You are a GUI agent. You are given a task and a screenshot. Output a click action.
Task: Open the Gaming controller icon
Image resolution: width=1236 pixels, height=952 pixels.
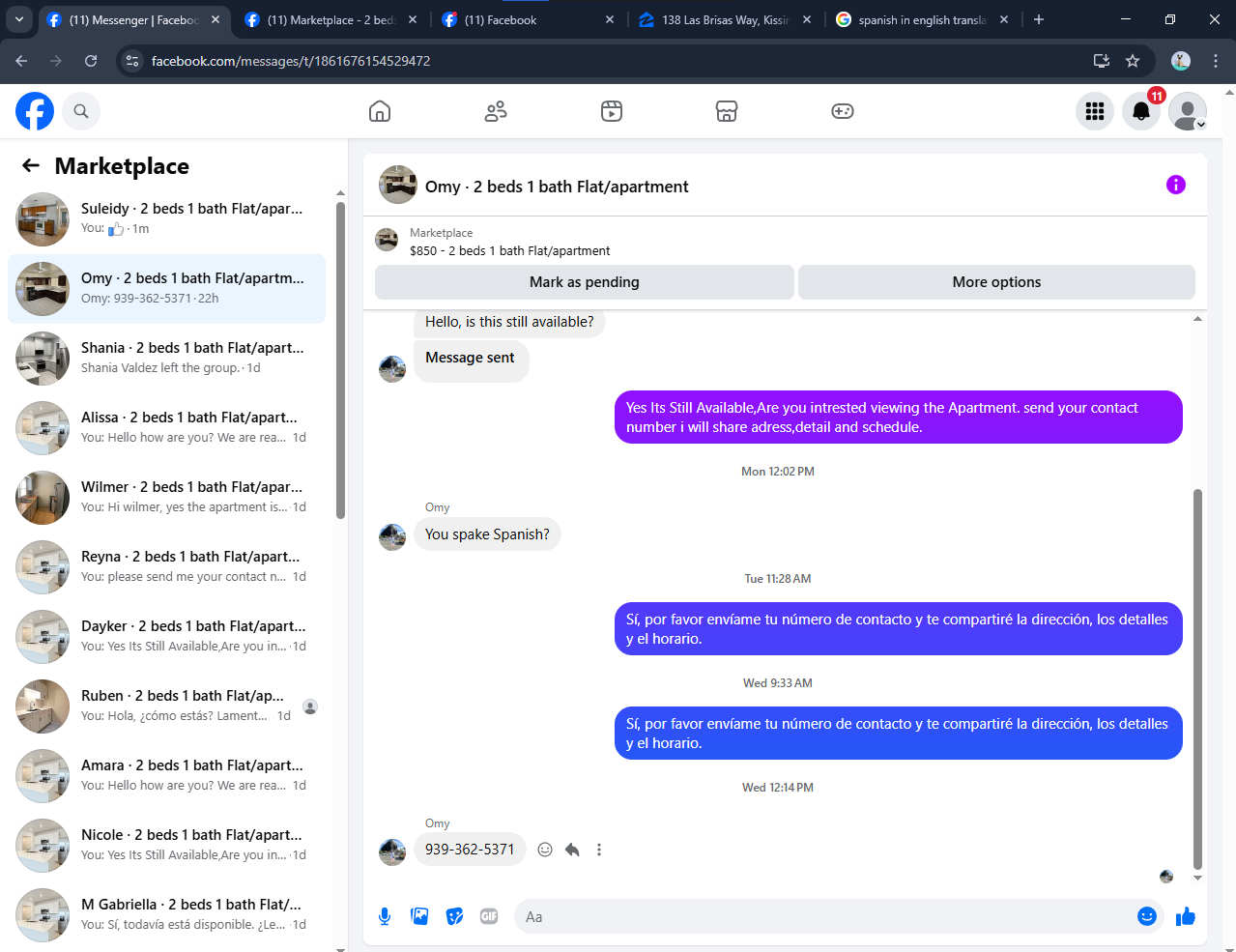coord(843,111)
